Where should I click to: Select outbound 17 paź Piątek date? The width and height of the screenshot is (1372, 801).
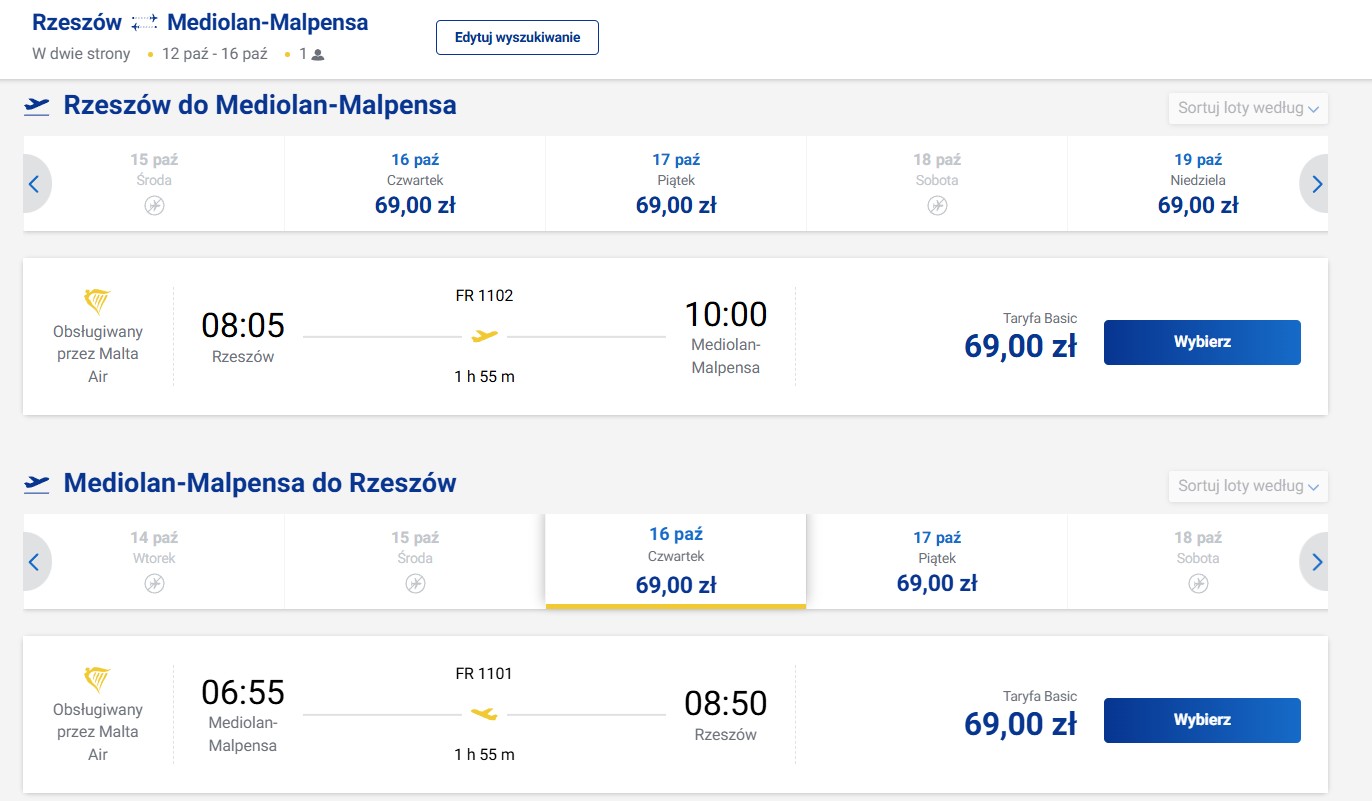(676, 184)
